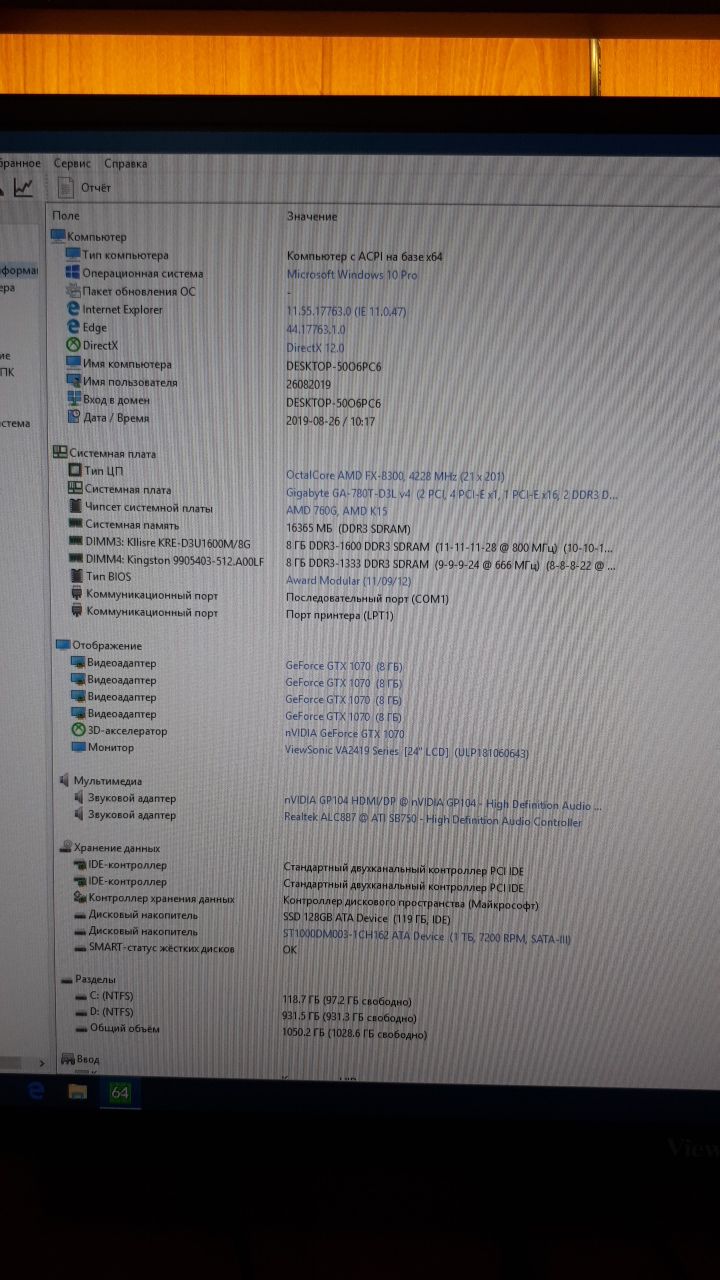The height and width of the screenshot is (1280, 720).
Task: Click the Тип BIOS chip icon
Action: point(76,577)
